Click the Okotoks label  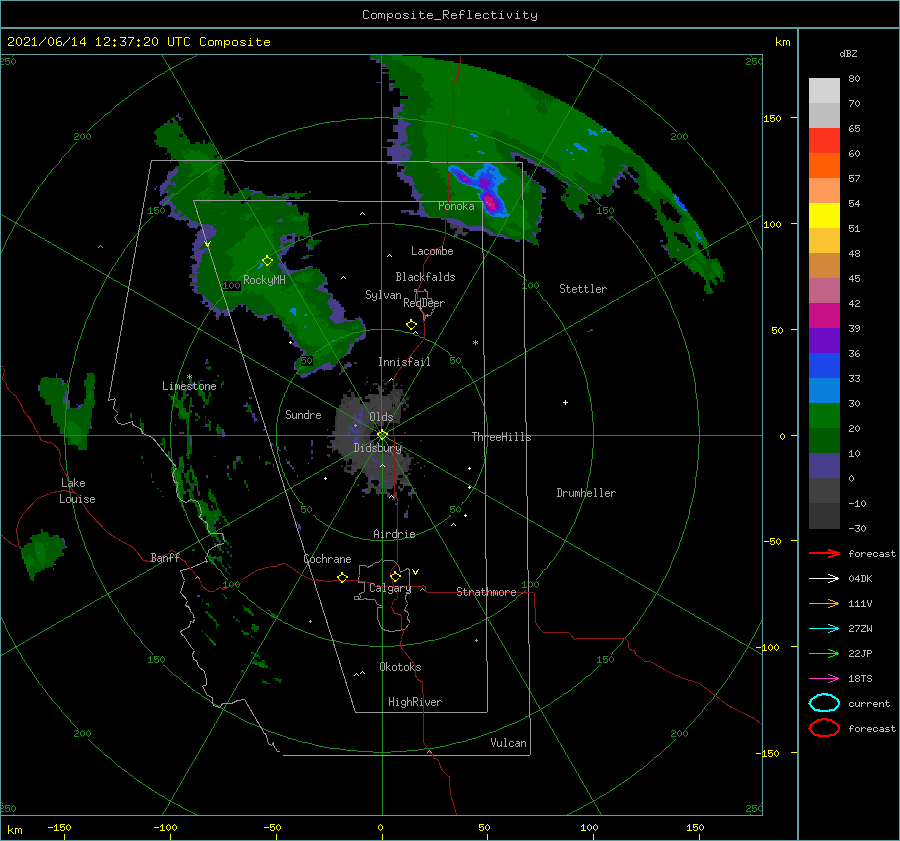[401, 667]
